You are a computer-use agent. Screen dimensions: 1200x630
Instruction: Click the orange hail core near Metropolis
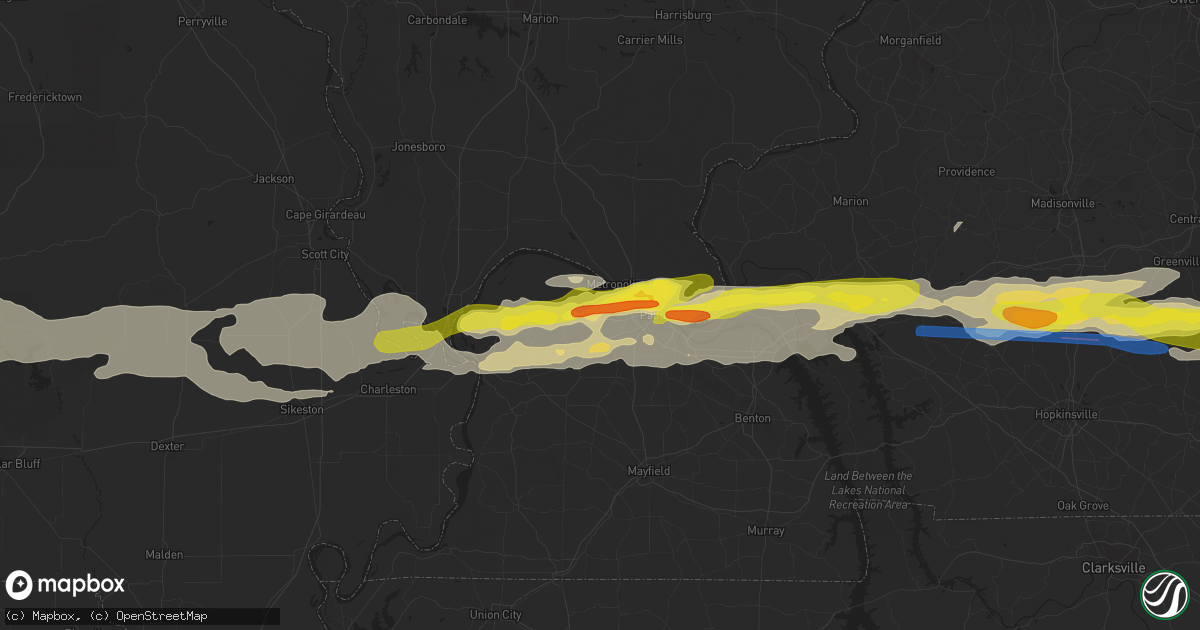click(615, 308)
